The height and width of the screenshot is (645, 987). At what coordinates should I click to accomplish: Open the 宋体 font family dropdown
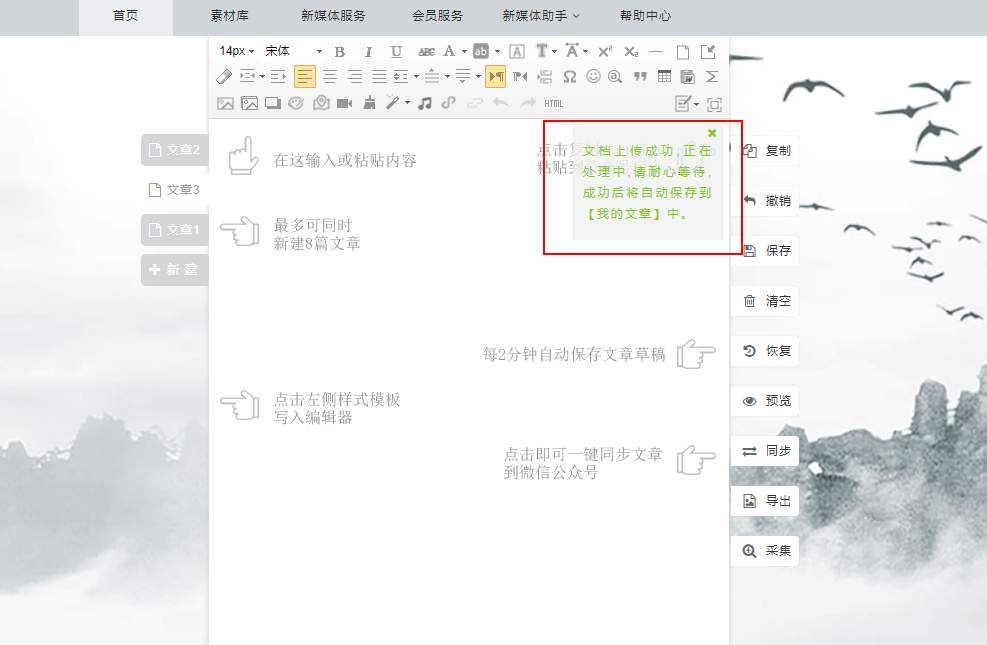294,51
